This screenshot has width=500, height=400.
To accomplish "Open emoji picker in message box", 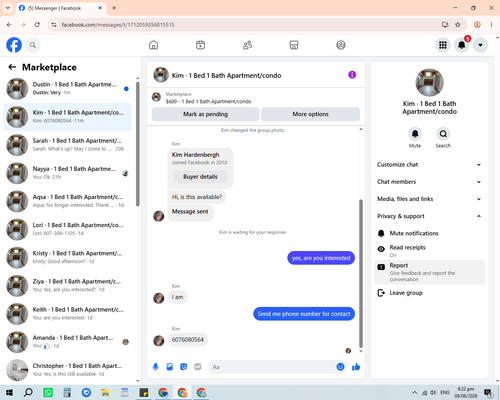I will pos(340,367).
